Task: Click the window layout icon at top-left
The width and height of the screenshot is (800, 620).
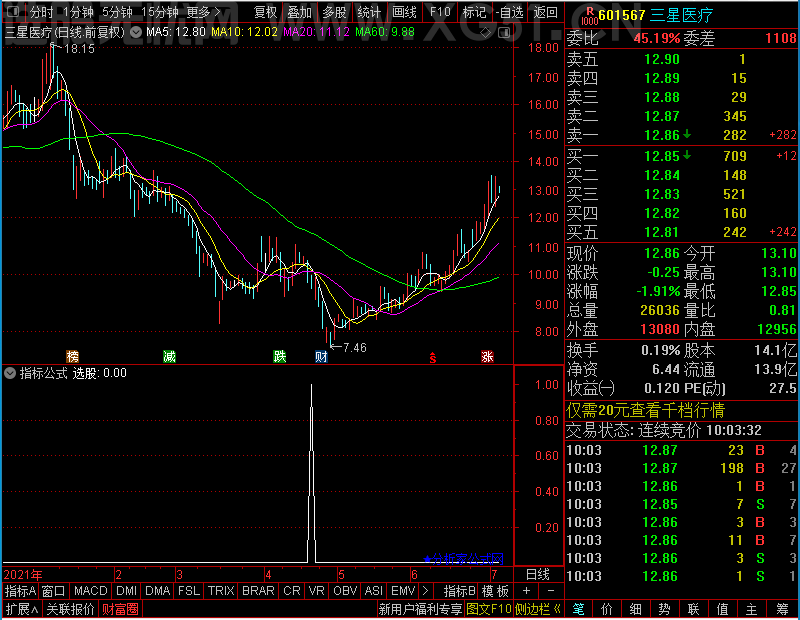Action: click(13, 11)
